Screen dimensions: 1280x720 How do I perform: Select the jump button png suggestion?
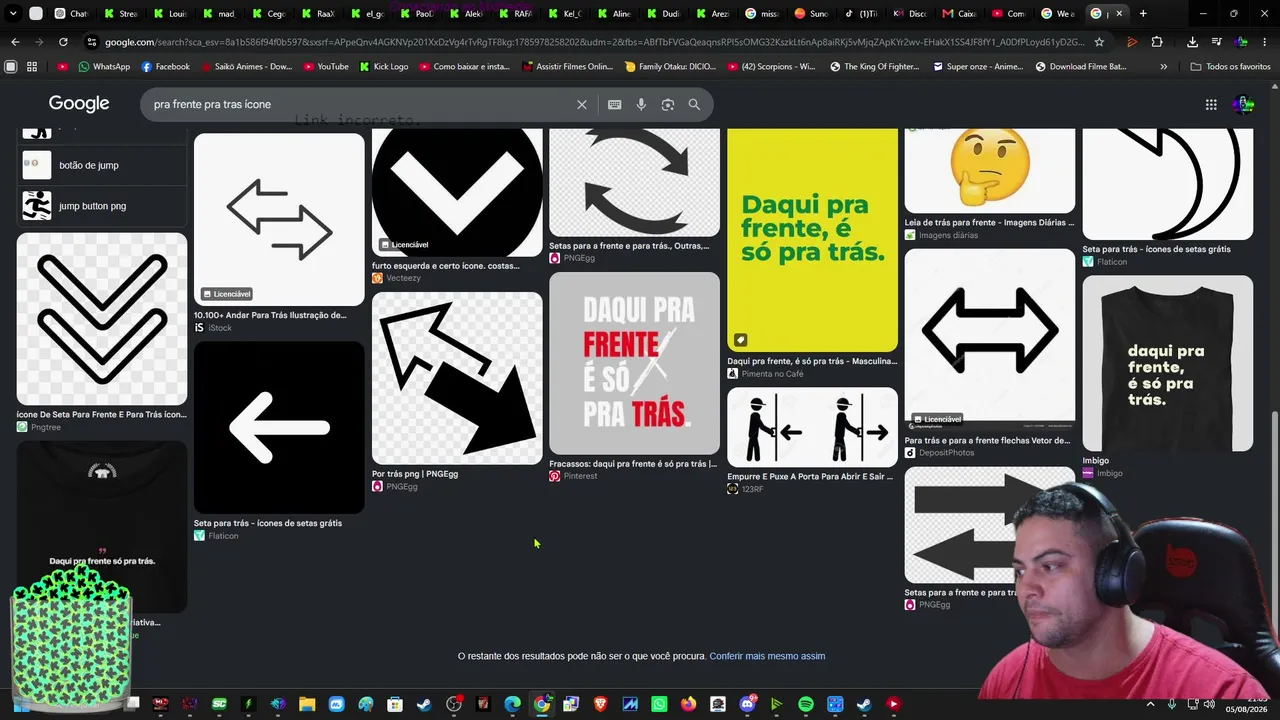click(x=102, y=206)
